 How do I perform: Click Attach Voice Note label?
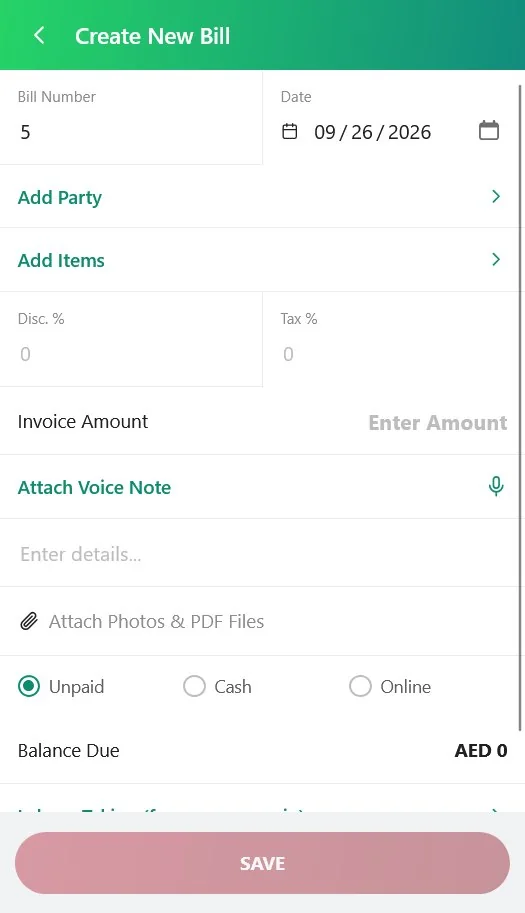[94, 487]
